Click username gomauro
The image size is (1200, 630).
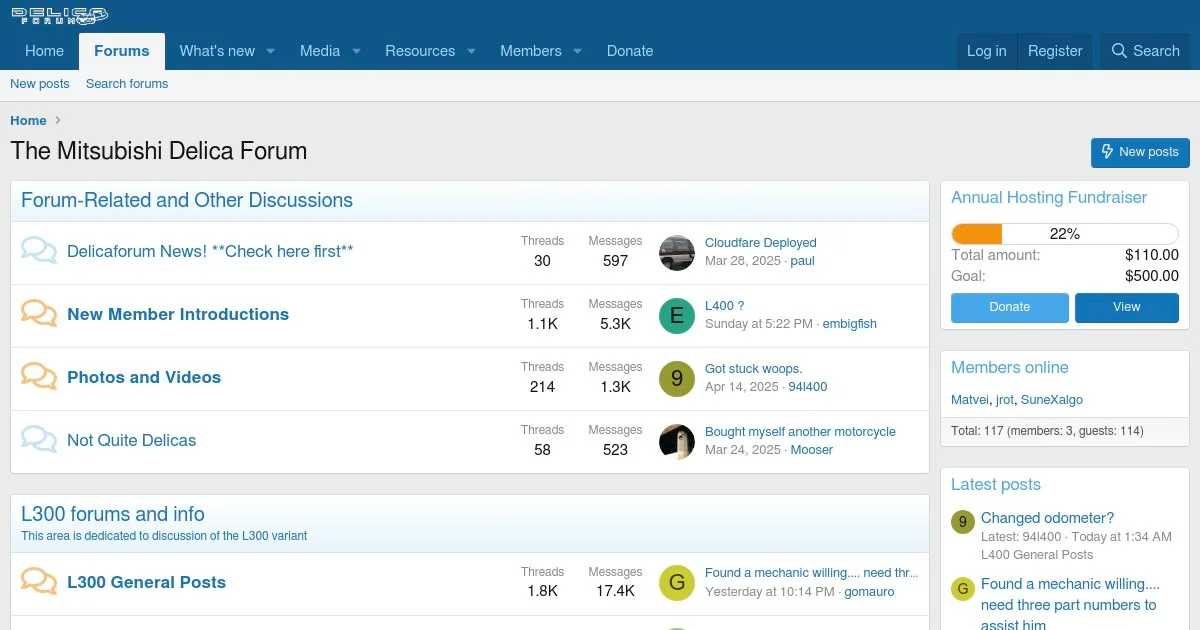[x=869, y=592]
